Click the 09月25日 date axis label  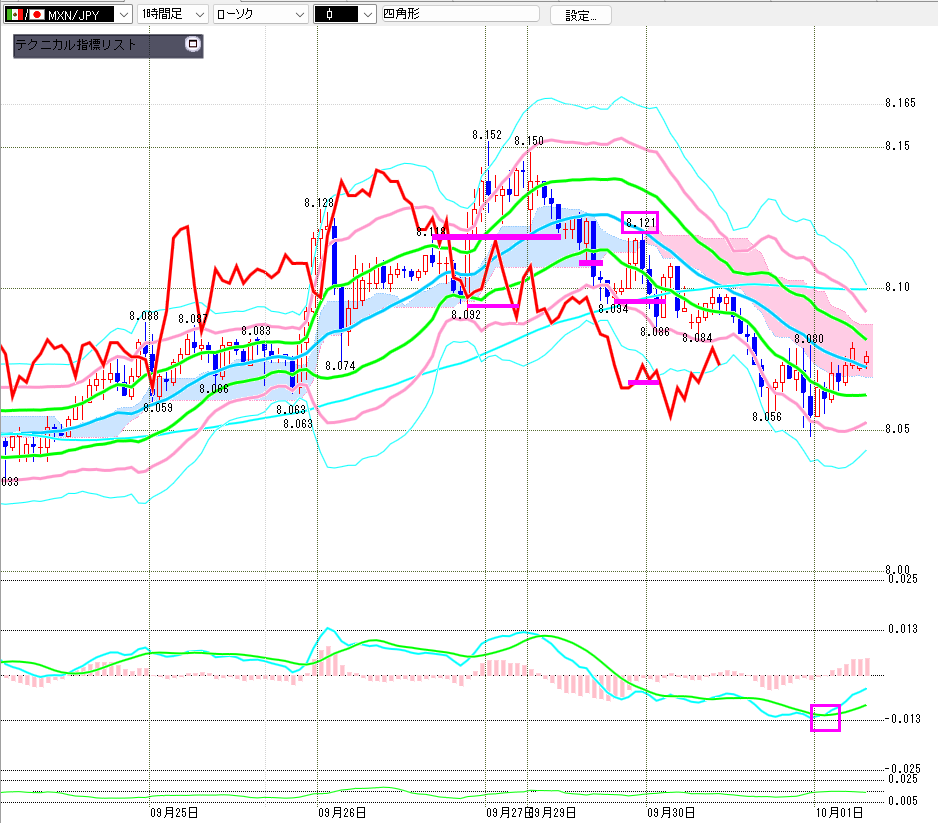(174, 812)
